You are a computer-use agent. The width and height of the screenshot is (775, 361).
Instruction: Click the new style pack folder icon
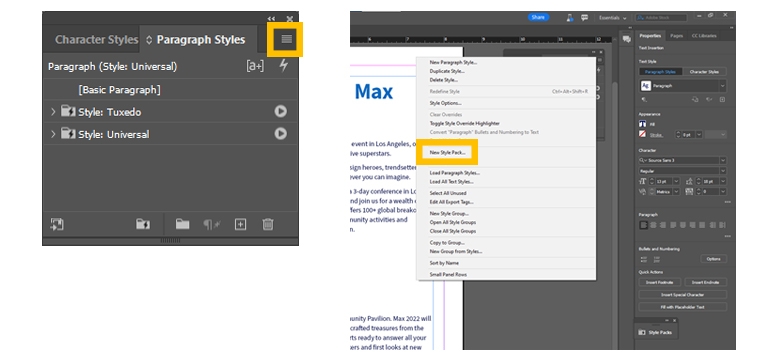point(143,224)
